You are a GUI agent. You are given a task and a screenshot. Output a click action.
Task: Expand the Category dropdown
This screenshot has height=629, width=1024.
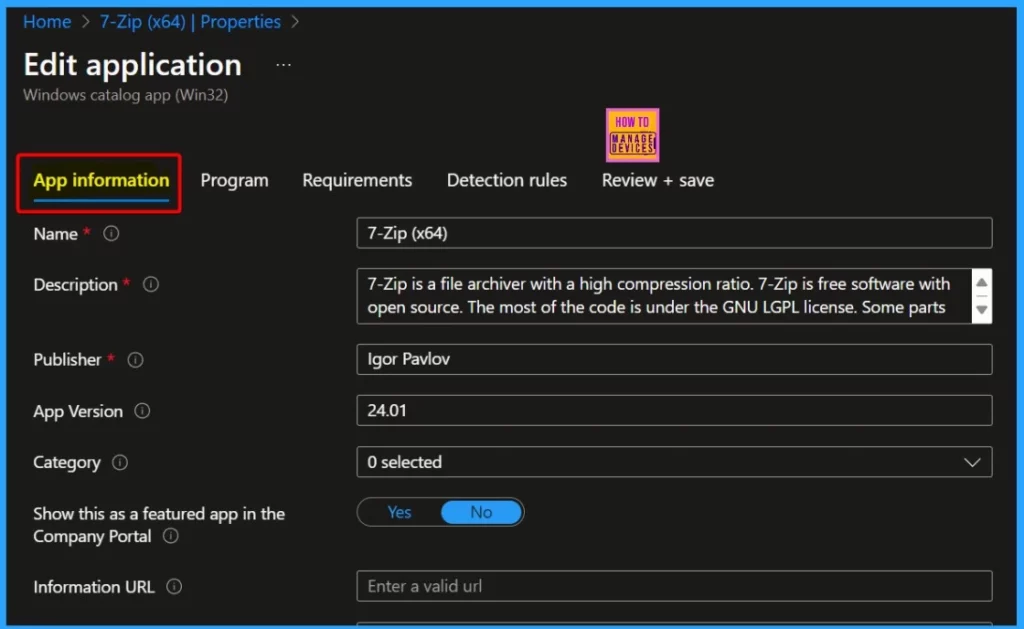coord(674,462)
